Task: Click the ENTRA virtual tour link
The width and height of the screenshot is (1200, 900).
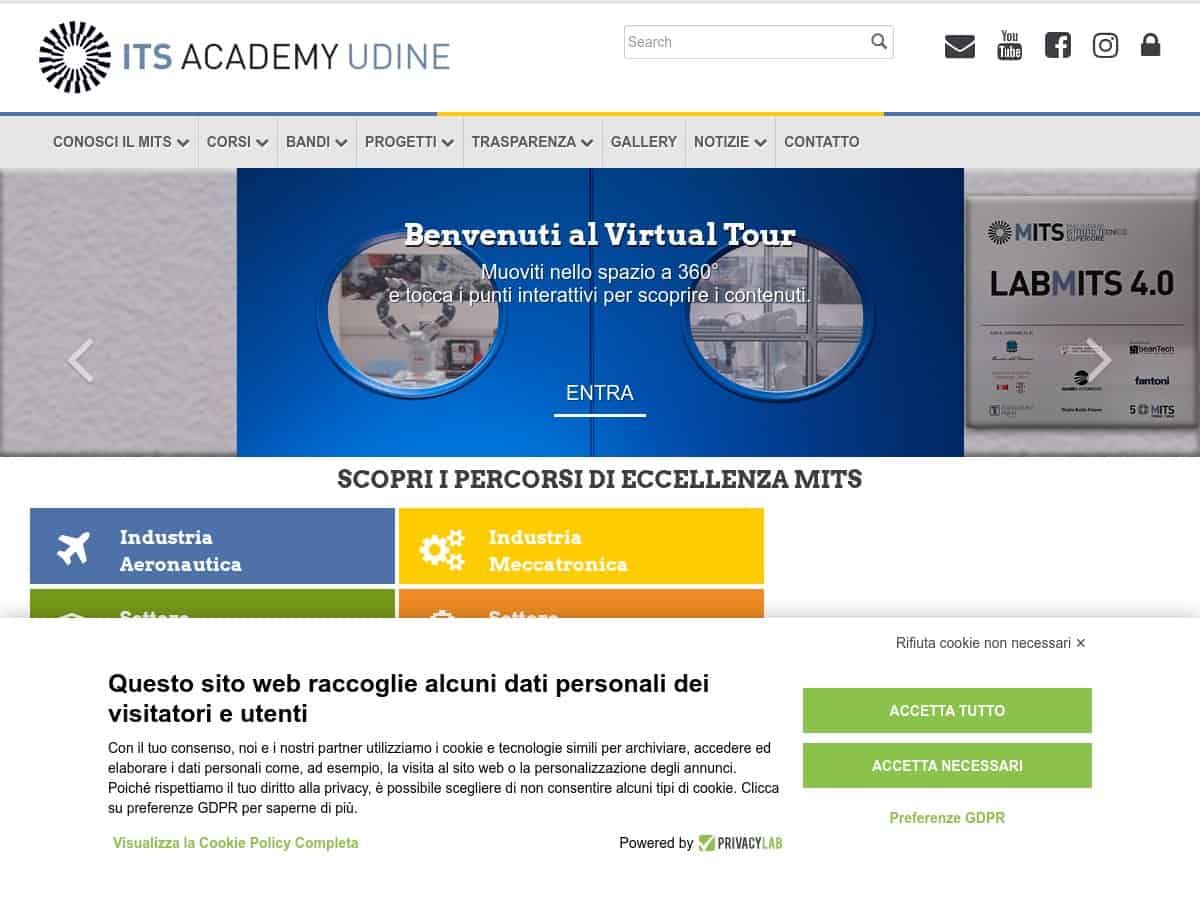Action: point(600,394)
